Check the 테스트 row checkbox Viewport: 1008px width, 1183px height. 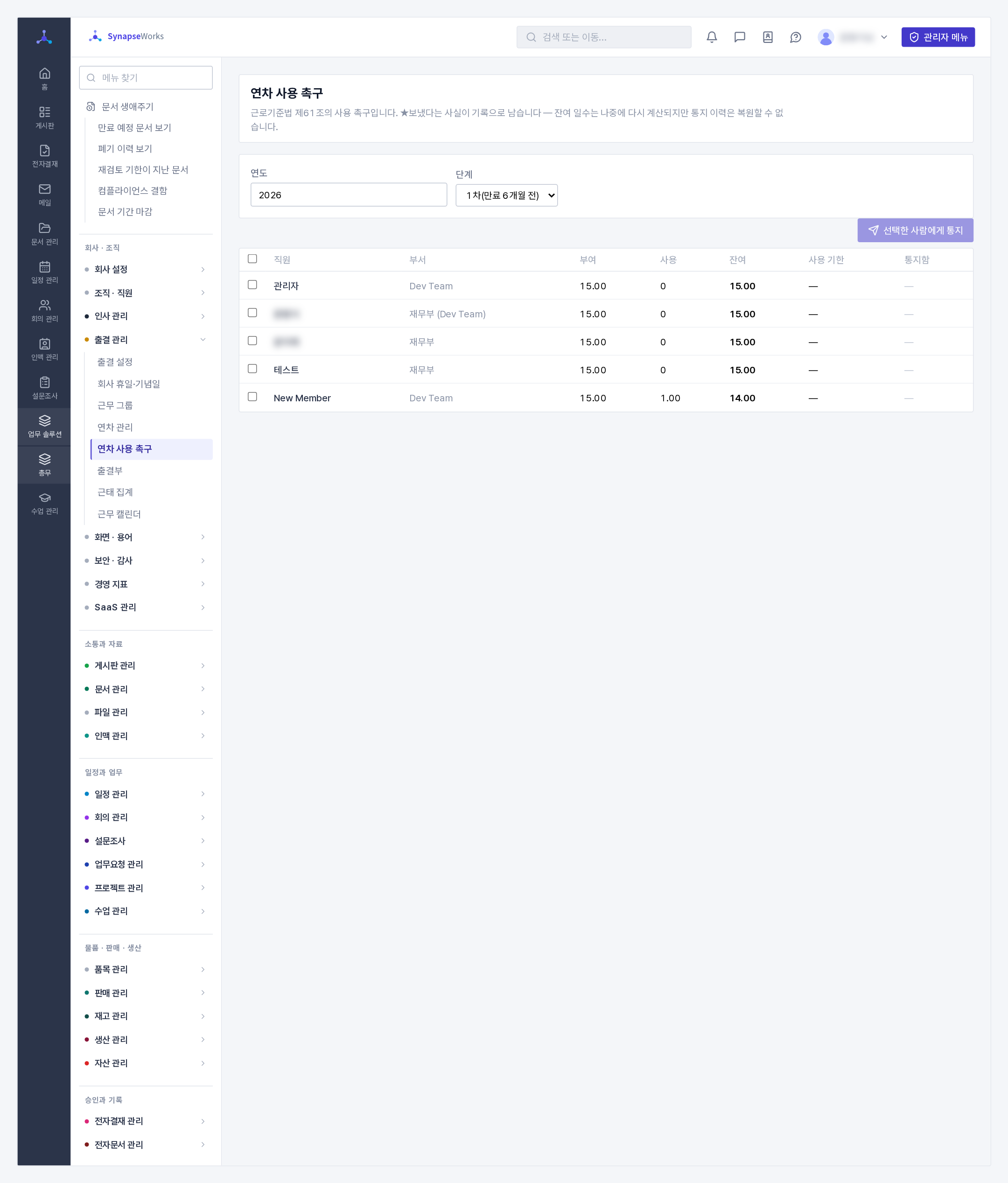[252, 368]
